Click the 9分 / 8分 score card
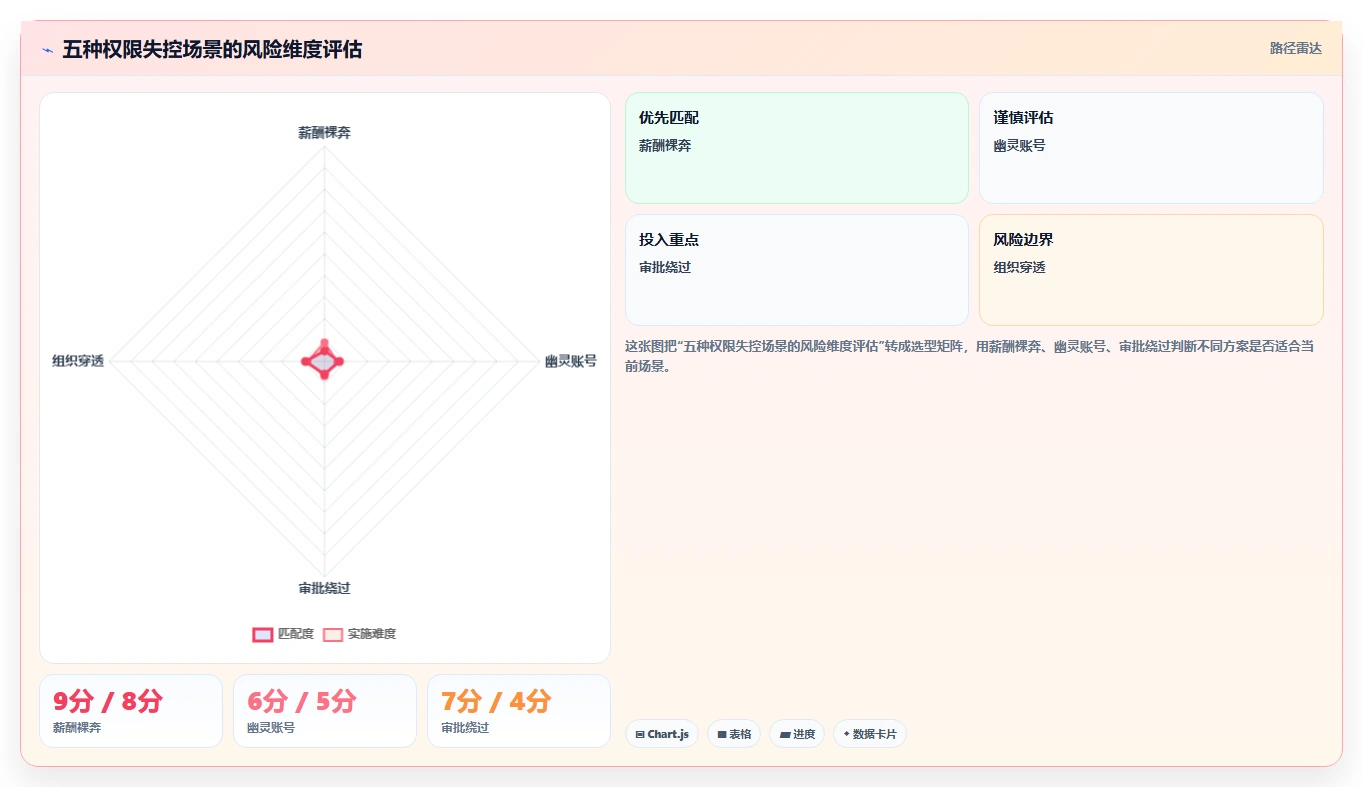Viewport: 1363px width, 787px height. (131, 711)
